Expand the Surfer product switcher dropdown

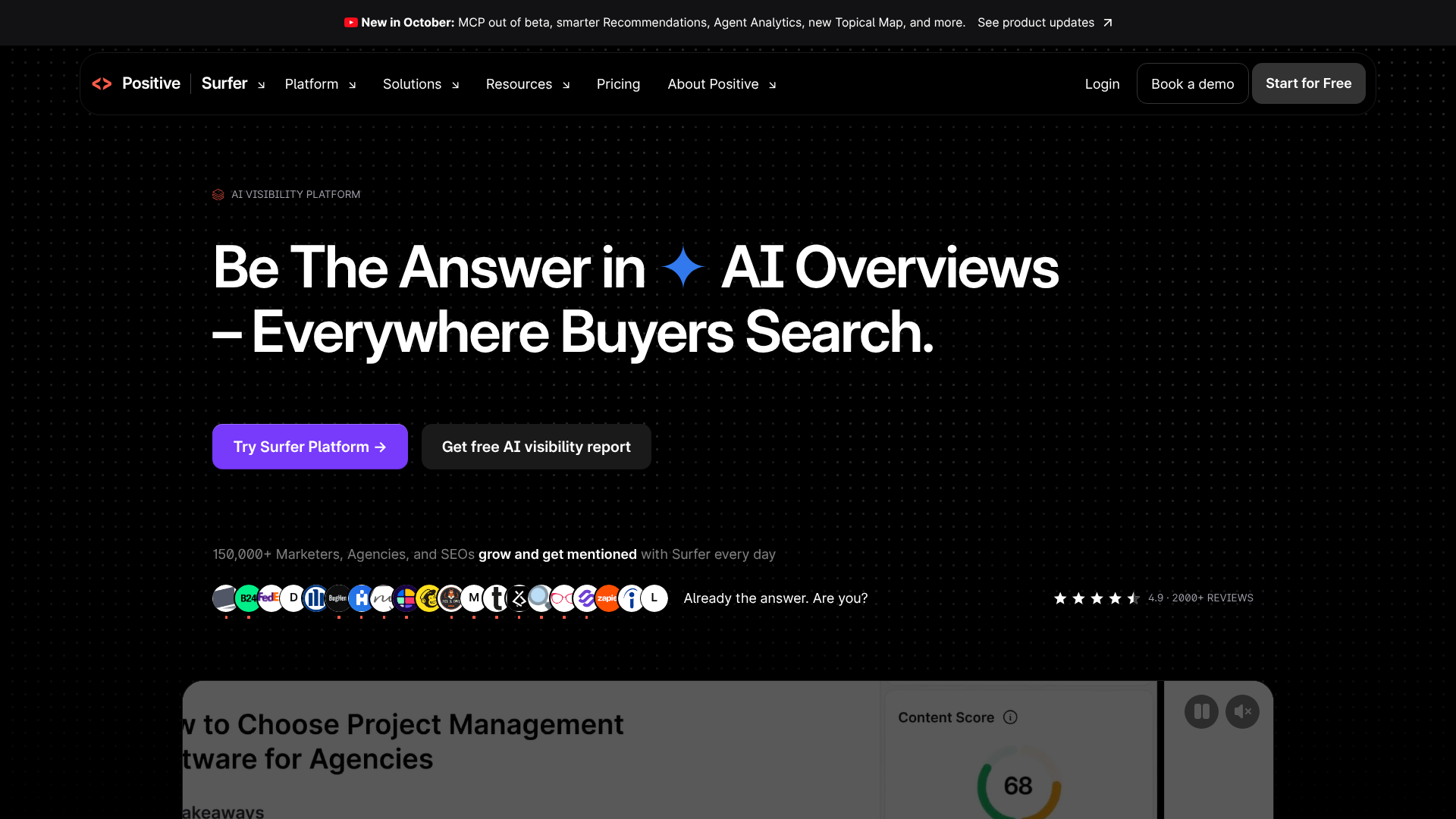click(233, 83)
